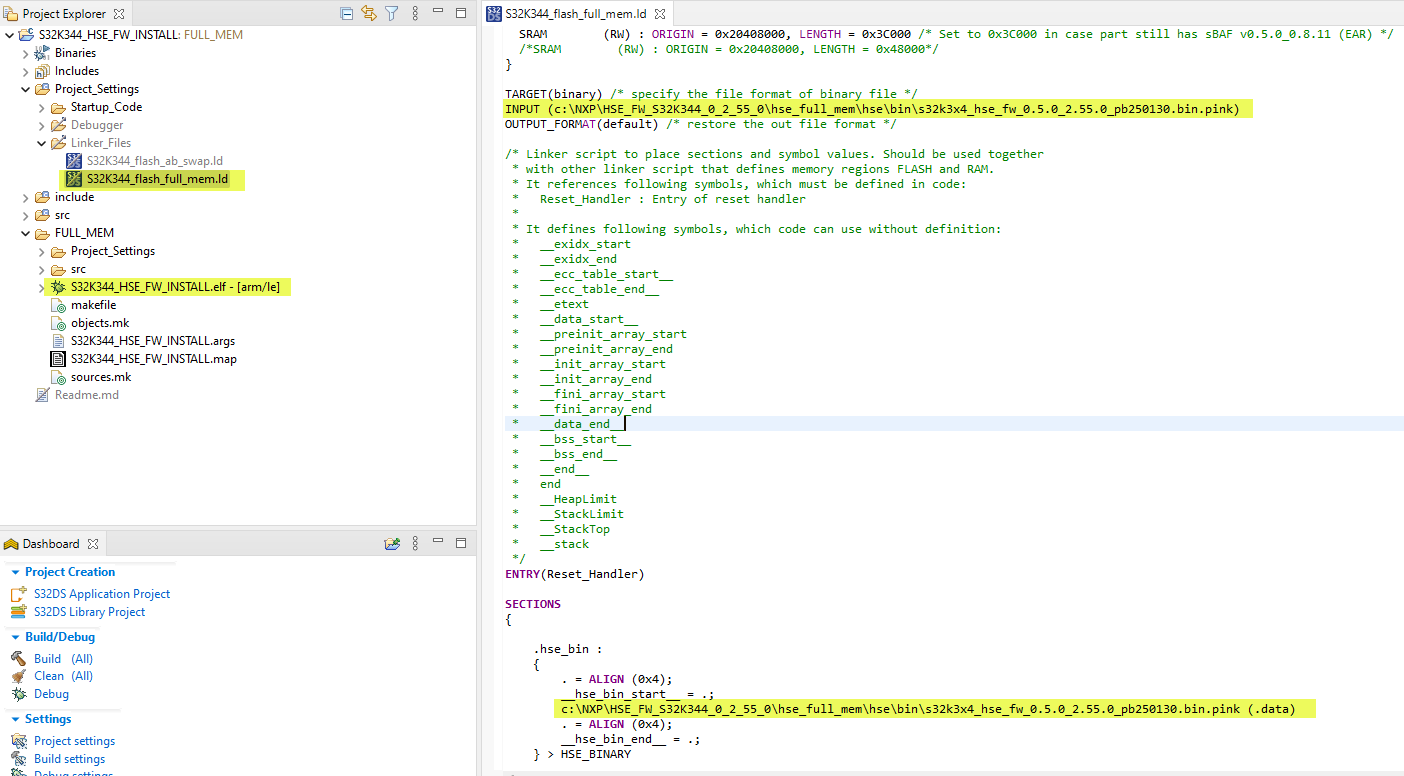Expand the Binaries tree node
1404x776 pixels.
pyautogui.click(x=26, y=53)
